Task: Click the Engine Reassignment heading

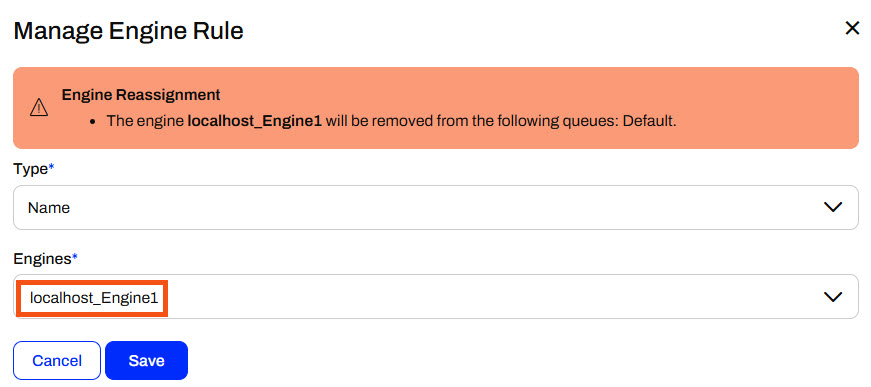Action: pyautogui.click(x=141, y=95)
